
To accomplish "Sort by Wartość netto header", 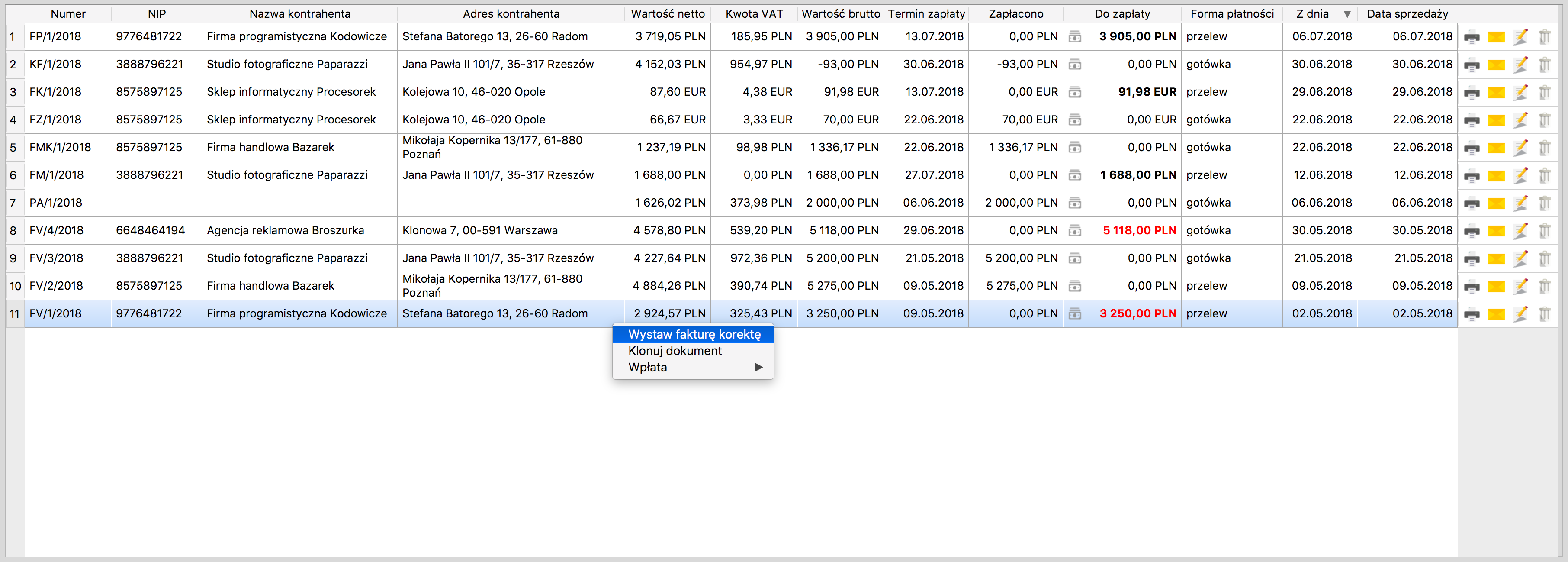I will 667,13.
